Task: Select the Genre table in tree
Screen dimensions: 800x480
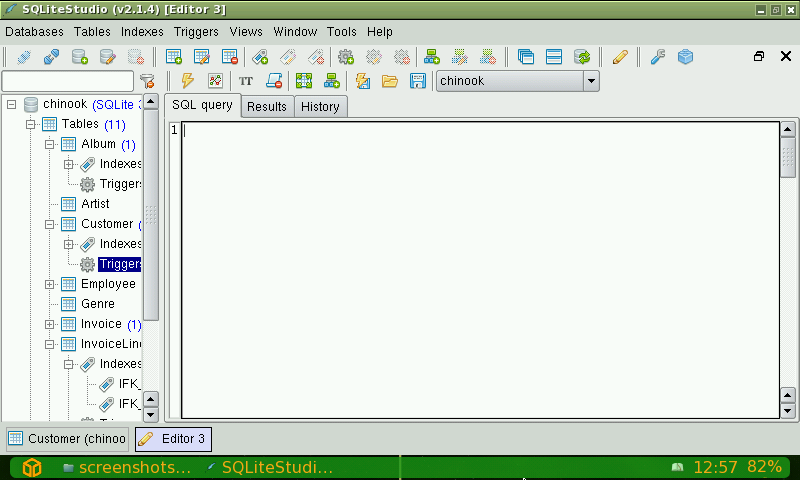Action: (x=97, y=304)
